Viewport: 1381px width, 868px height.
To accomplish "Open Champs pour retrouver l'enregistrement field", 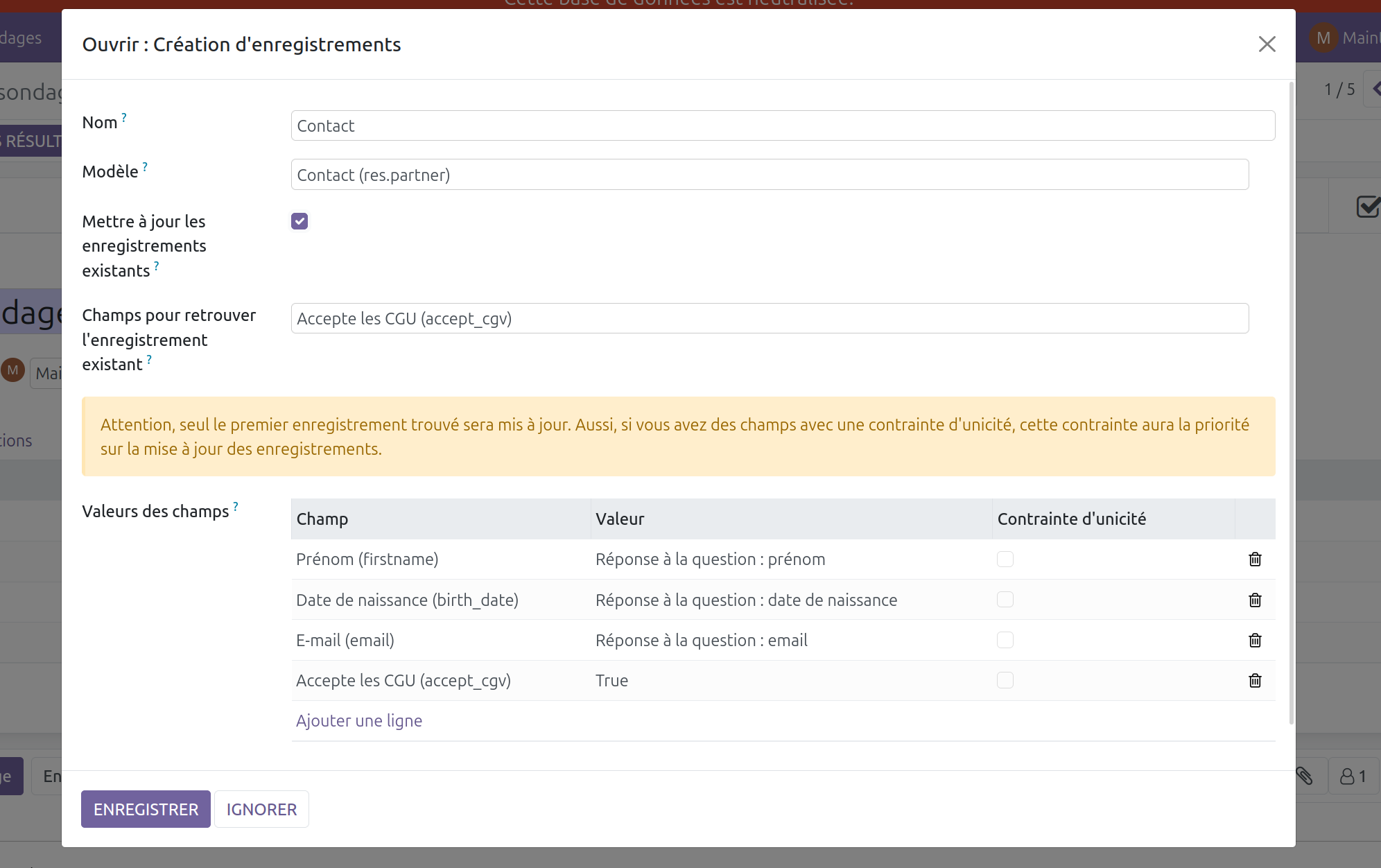I will point(770,318).
